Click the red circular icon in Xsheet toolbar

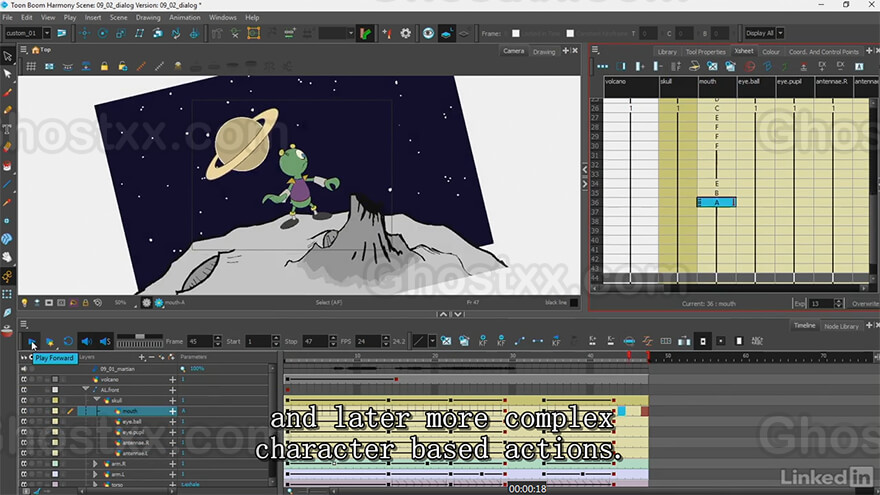coord(750,66)
